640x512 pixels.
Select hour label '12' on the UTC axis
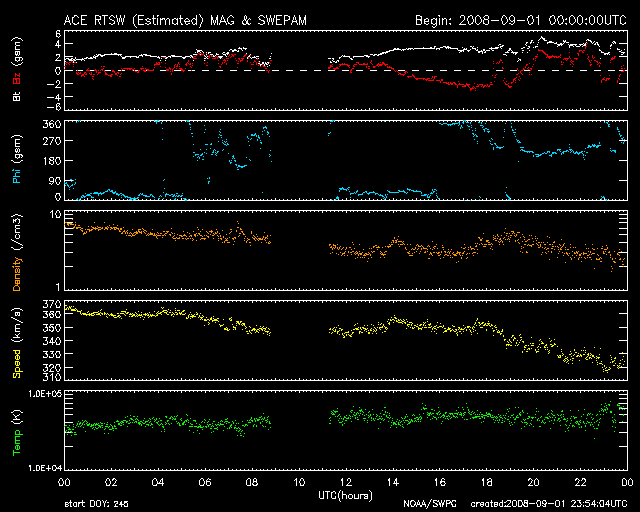coord(346,482)
